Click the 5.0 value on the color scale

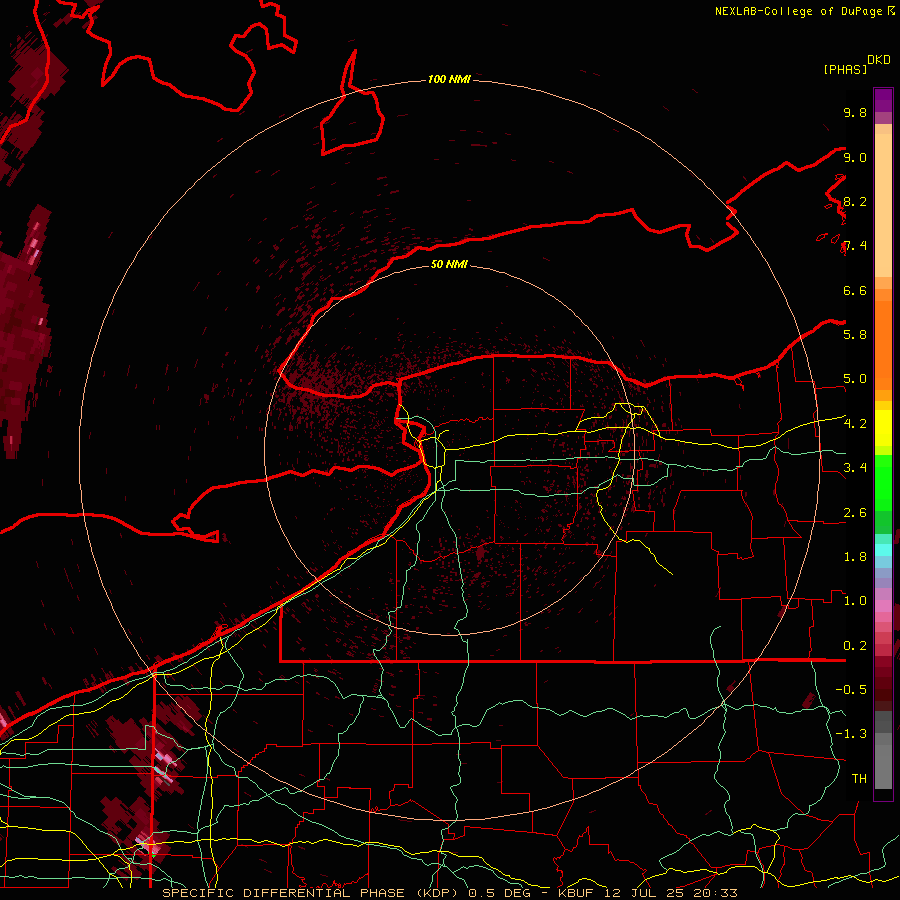(x=855, y=379)
